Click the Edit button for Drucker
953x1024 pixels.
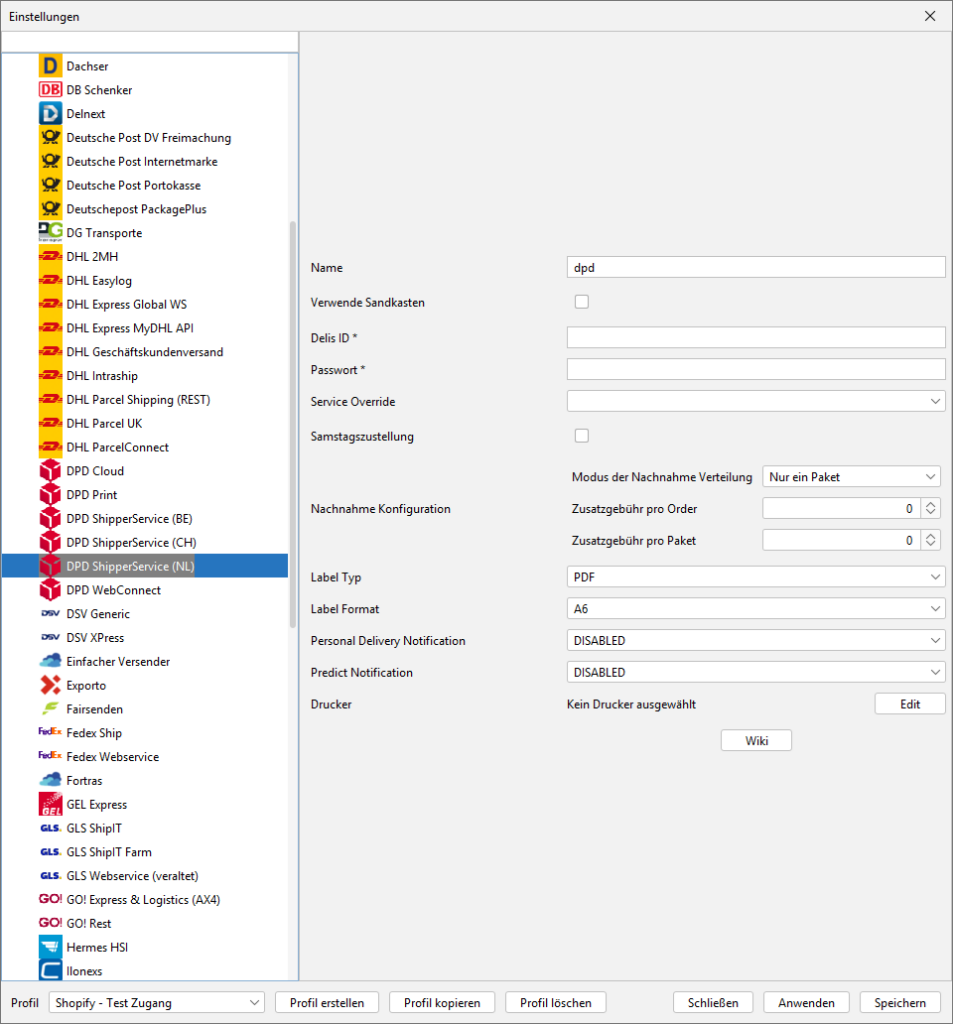point(909,704)
